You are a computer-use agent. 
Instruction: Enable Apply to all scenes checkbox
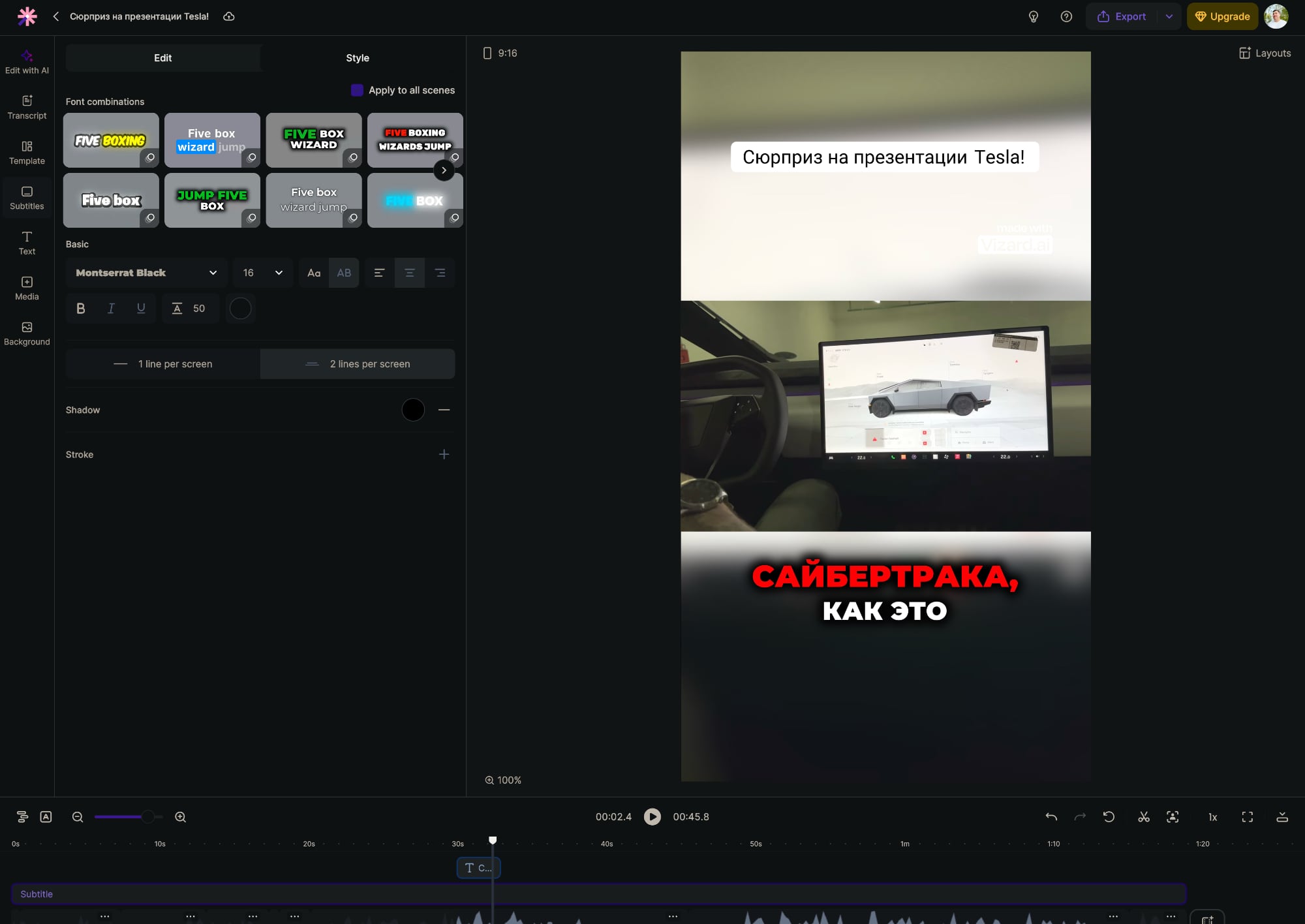pyautogui.click(x=357, y=90)
